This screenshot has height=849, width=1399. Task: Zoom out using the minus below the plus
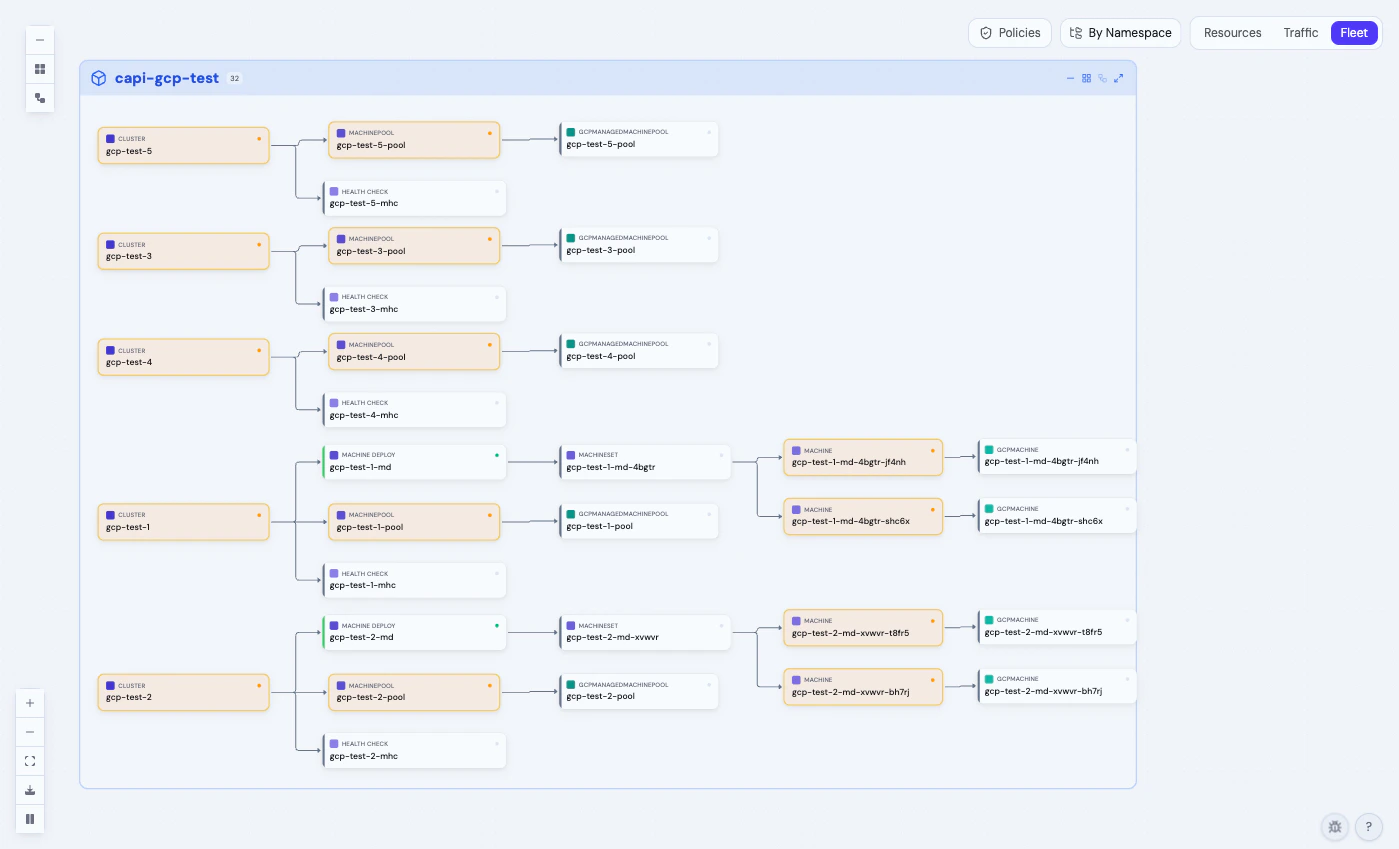(x=30, y=732)
